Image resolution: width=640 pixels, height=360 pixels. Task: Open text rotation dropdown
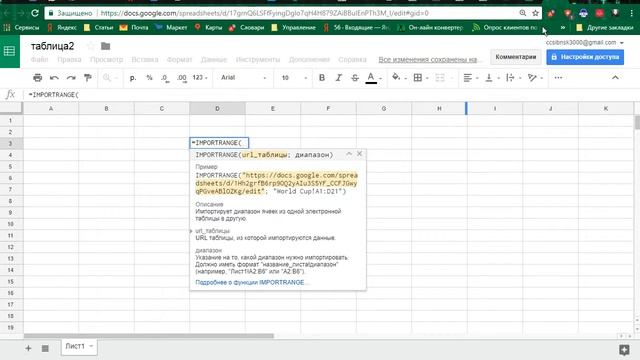click(x=535, y=78)
